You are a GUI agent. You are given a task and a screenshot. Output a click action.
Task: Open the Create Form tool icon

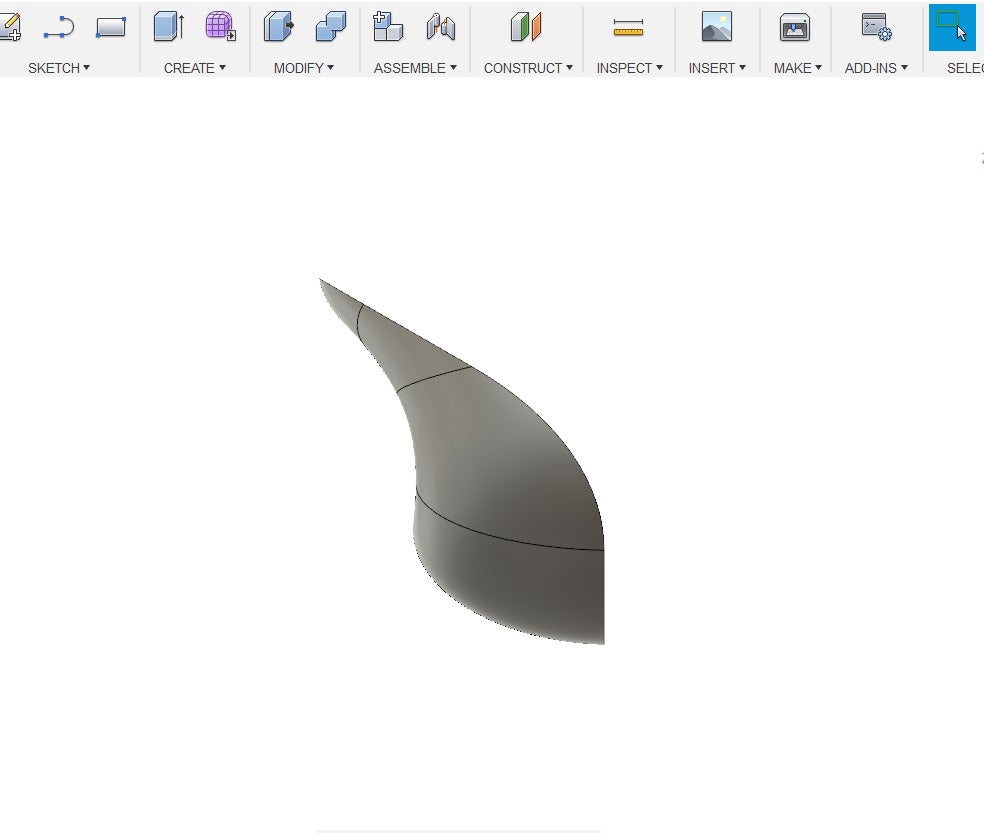coord(221,26)
